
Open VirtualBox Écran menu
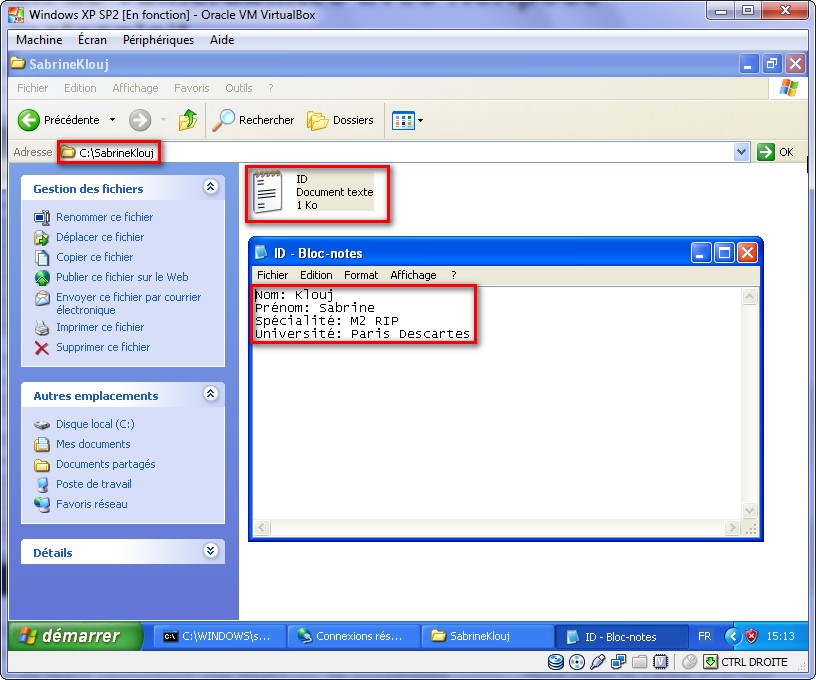pyautogui.click(x=92, y=40)
